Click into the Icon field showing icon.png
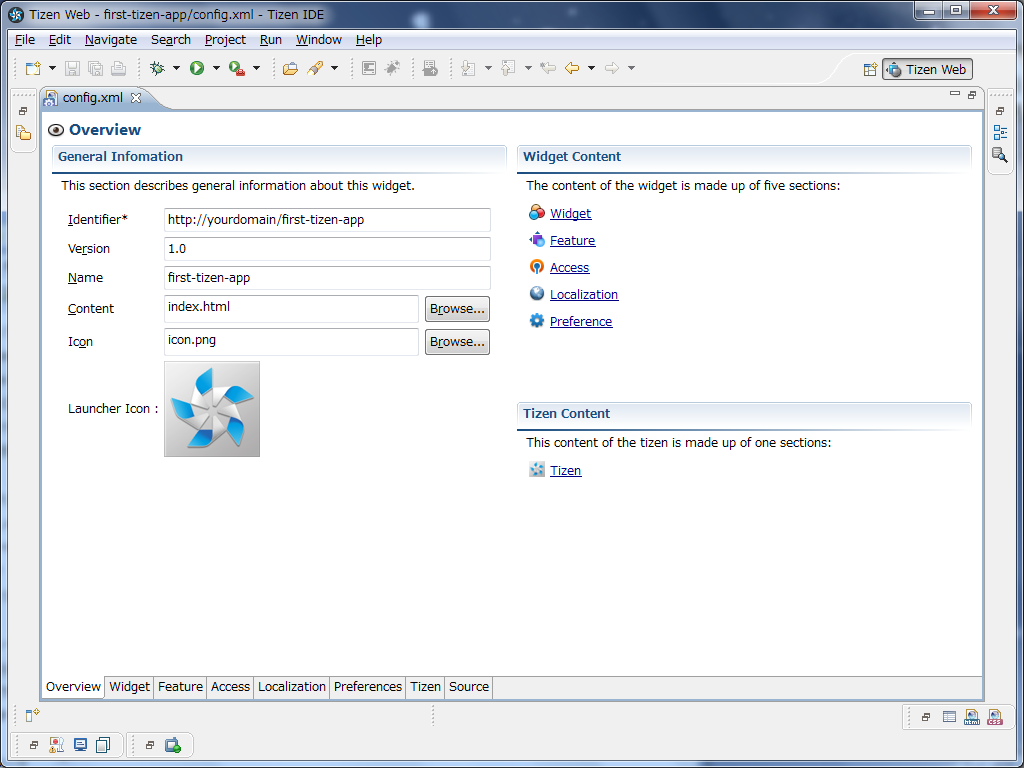The width and height of the screenshot is (1024, 768). [x=291, y=342]
